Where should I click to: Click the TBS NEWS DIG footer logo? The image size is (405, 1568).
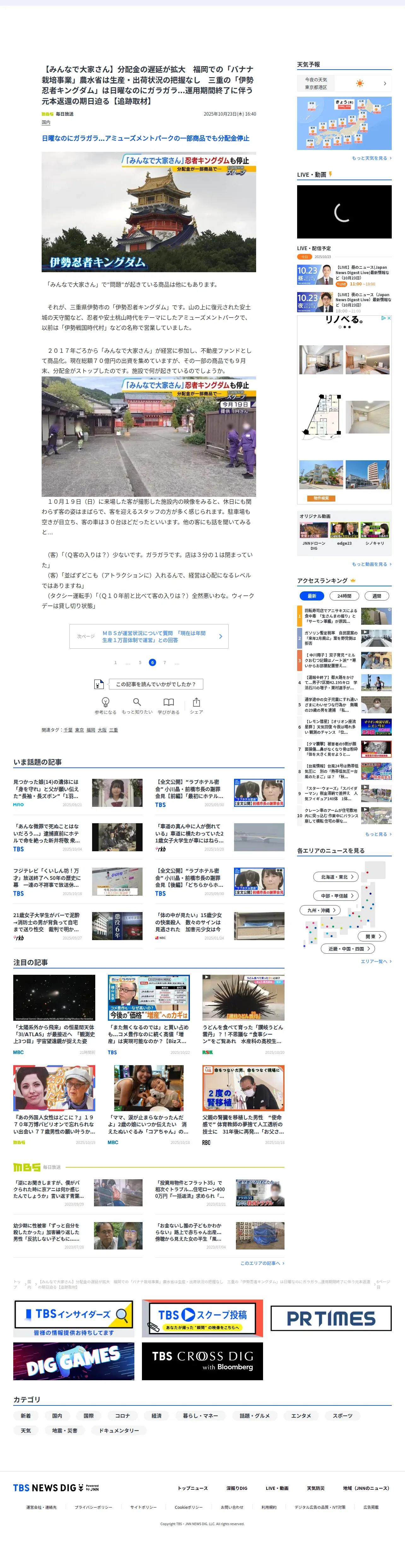pyautogui.click(x=56, y=1488)
